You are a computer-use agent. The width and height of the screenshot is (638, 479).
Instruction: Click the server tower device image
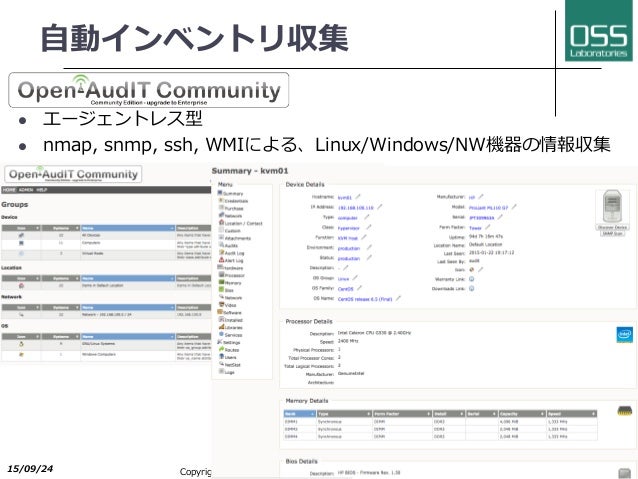(612, 206)
